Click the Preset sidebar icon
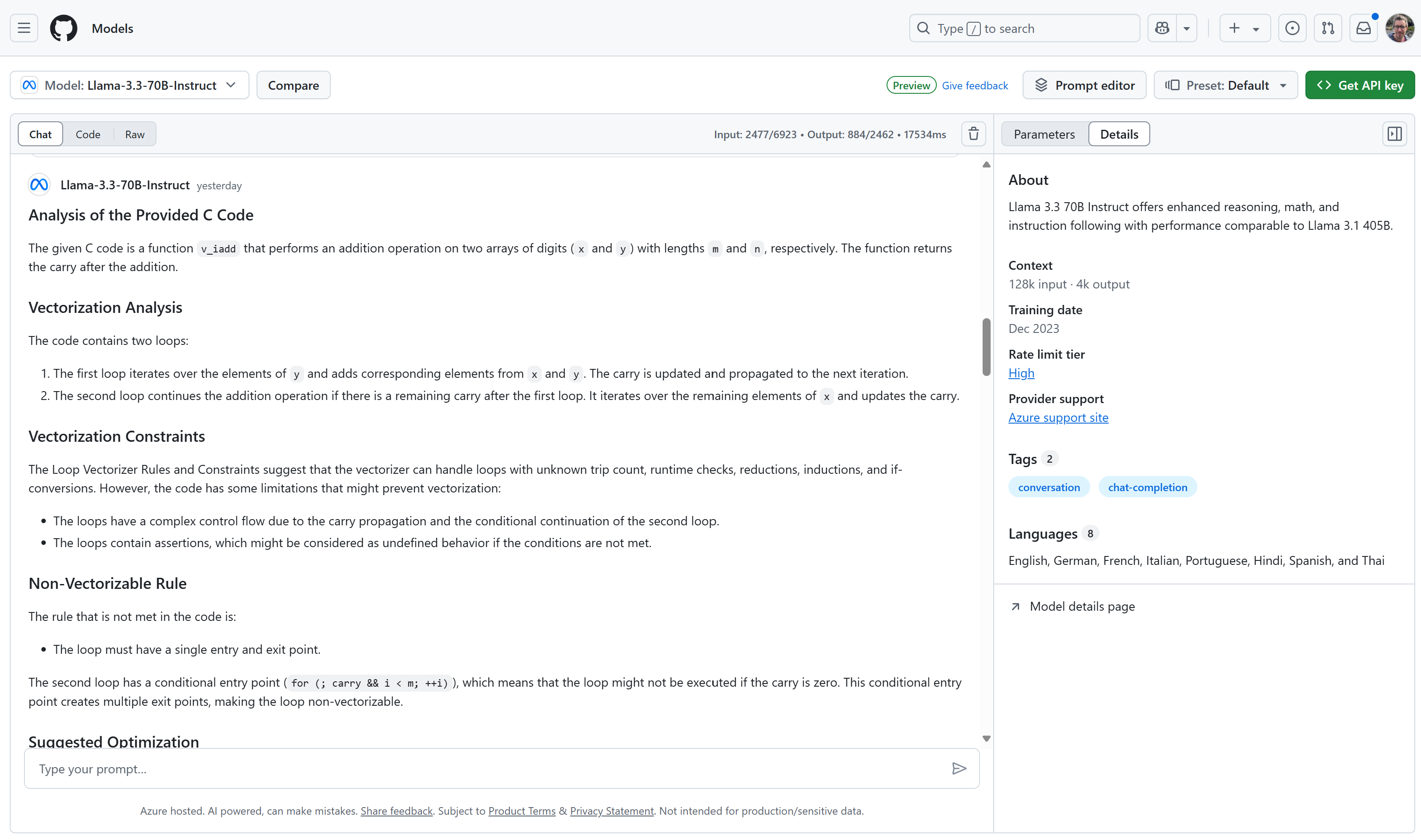Viewport: 1421px width, 840px height. tap(1172, 85)
